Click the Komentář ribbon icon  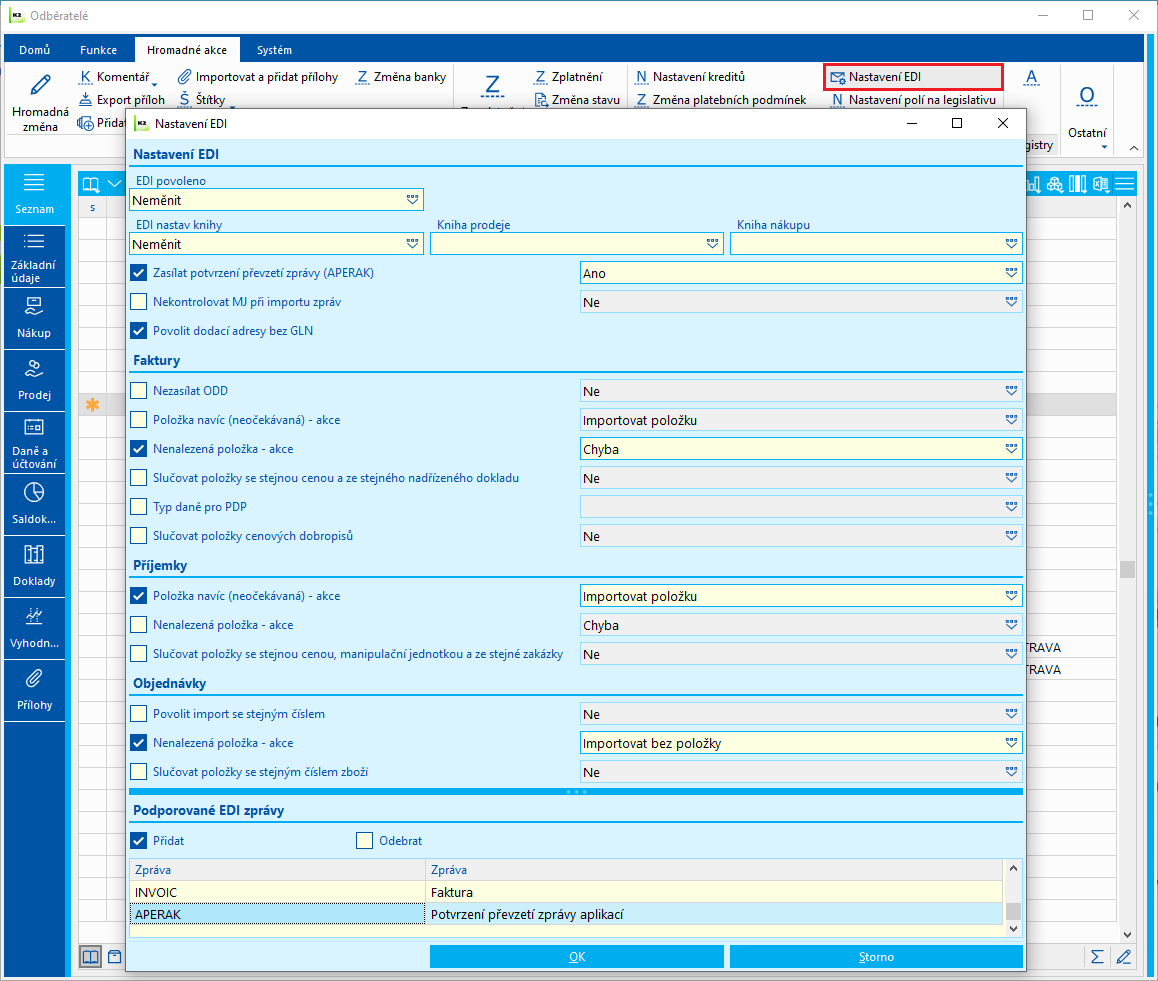tap(86, 77)
